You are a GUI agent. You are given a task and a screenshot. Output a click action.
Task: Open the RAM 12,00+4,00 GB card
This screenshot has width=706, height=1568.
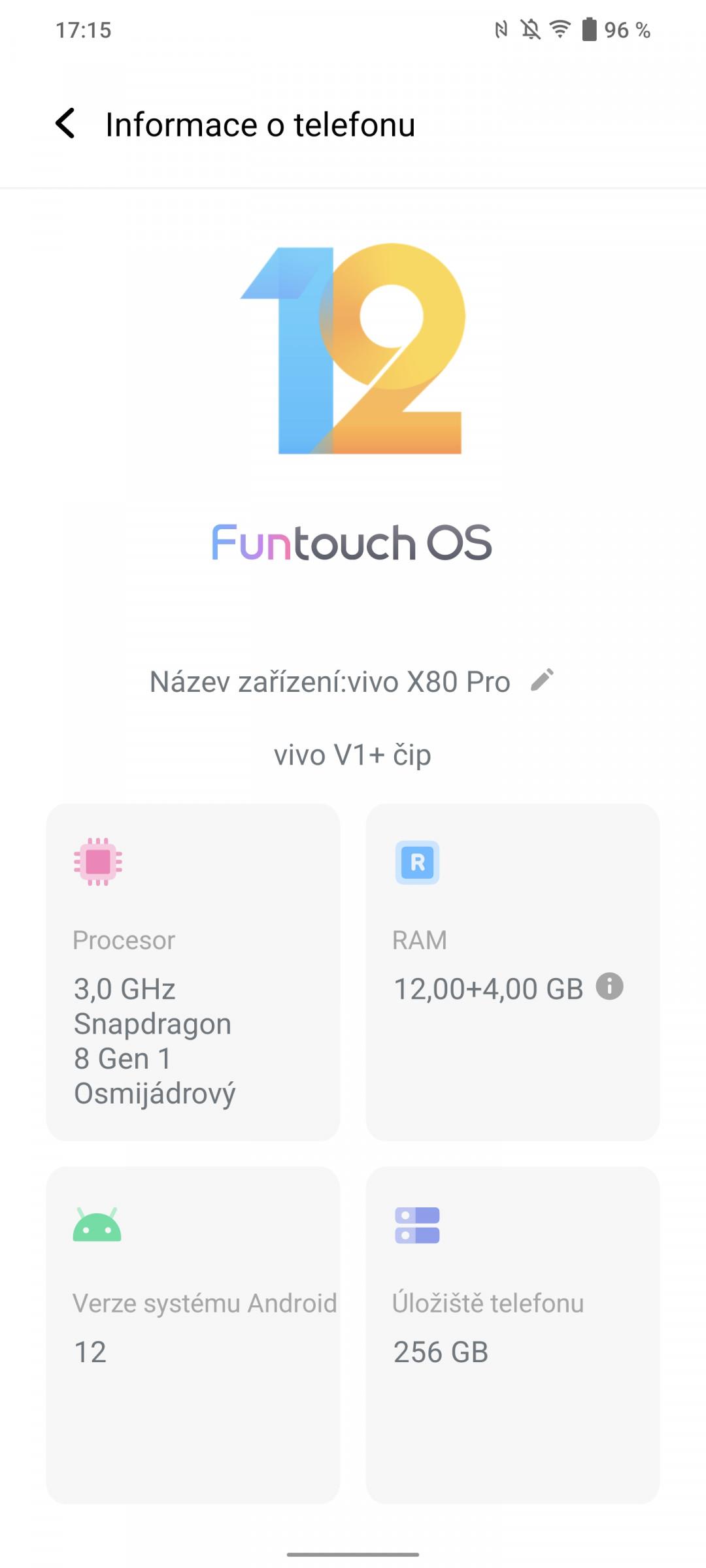513,972
